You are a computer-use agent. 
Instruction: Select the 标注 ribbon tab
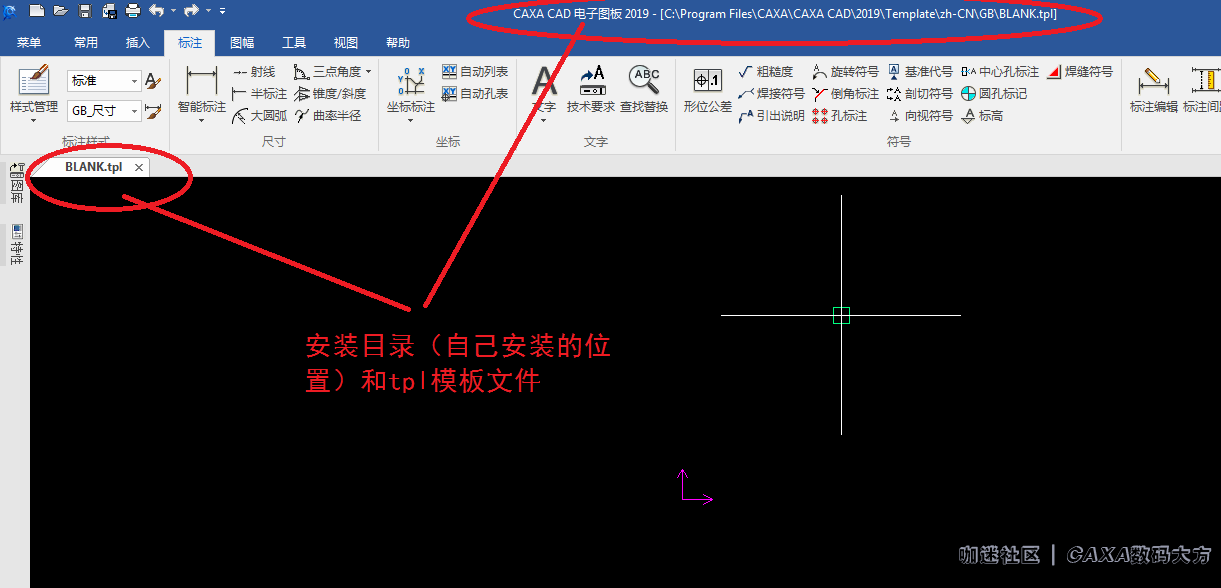click(x=190, y=43)
